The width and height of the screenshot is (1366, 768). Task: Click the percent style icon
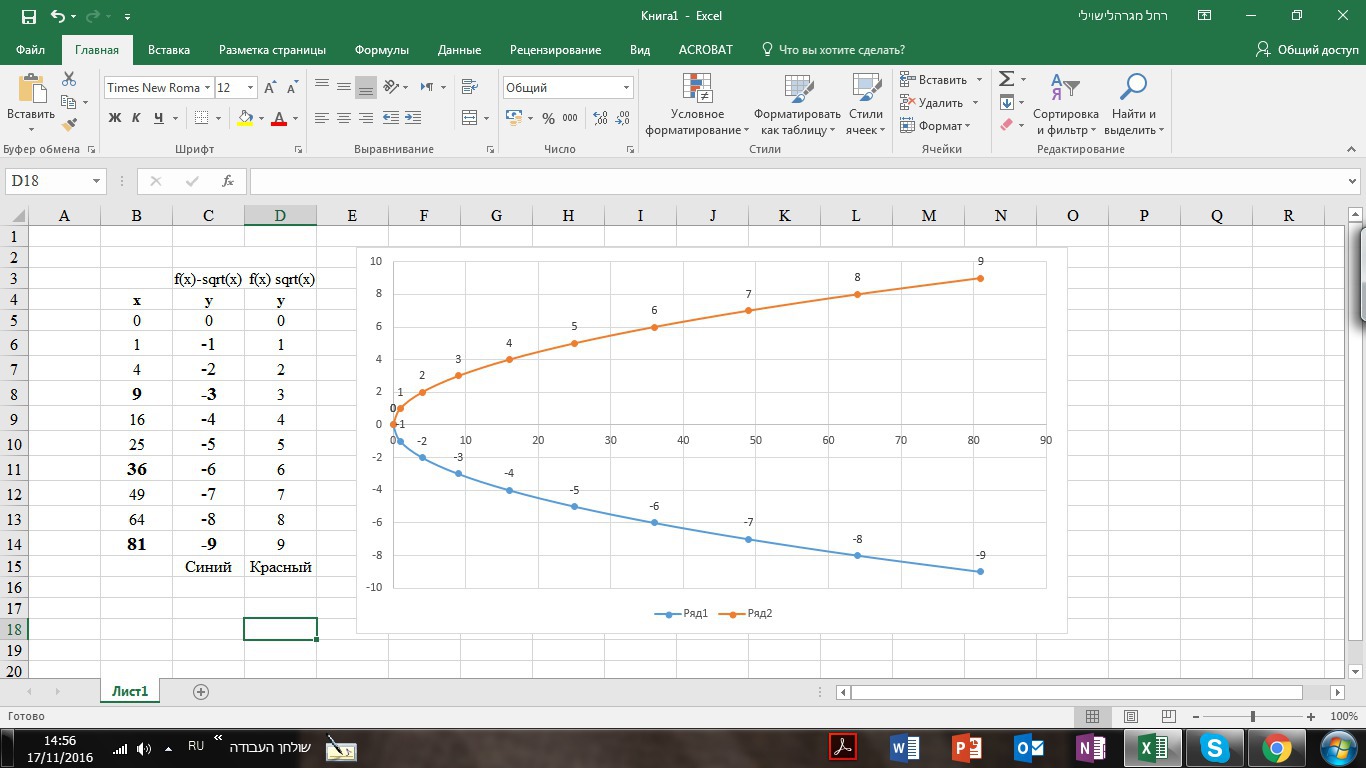[548, 118]
